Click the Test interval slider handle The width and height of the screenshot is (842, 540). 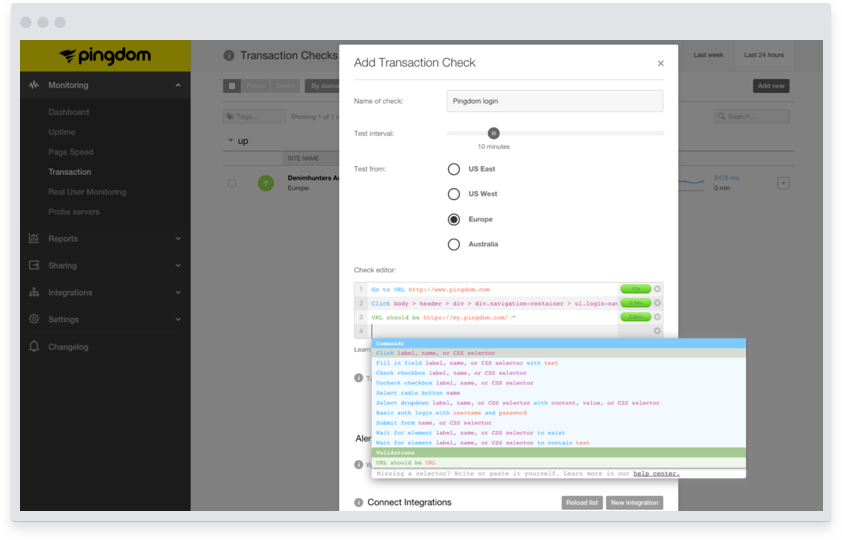point(493,133)
